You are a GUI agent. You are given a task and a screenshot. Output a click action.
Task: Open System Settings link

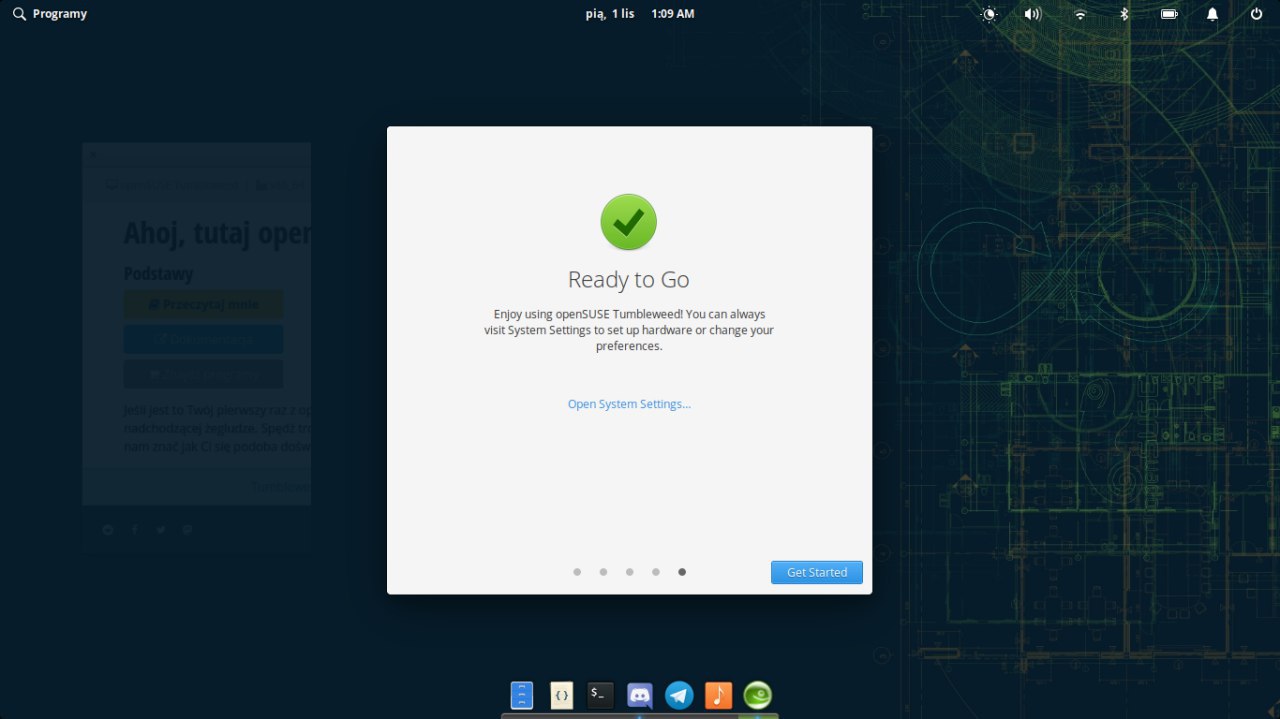[x=629, y=404]
